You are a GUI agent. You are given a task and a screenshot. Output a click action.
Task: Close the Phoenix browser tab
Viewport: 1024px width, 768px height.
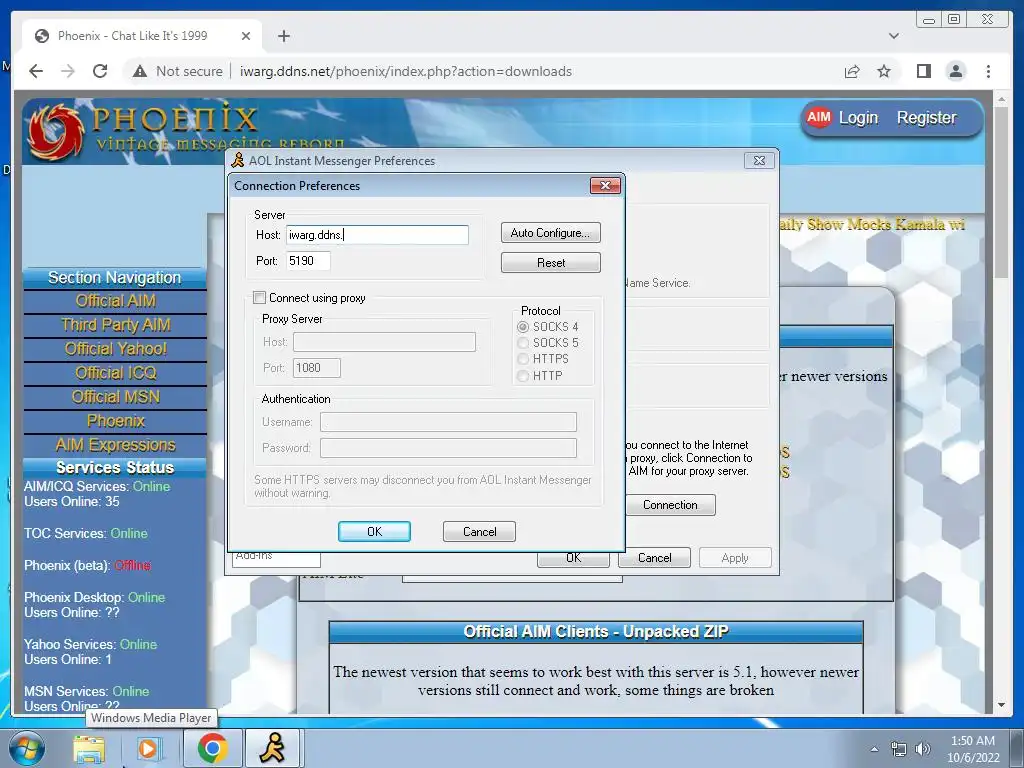point(246,36)
